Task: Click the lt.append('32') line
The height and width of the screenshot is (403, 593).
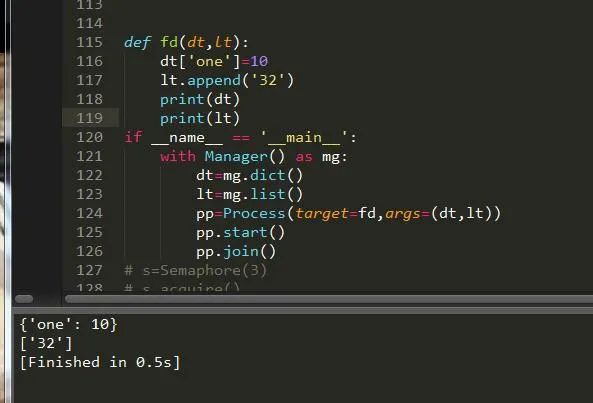Action: [227, 81]
